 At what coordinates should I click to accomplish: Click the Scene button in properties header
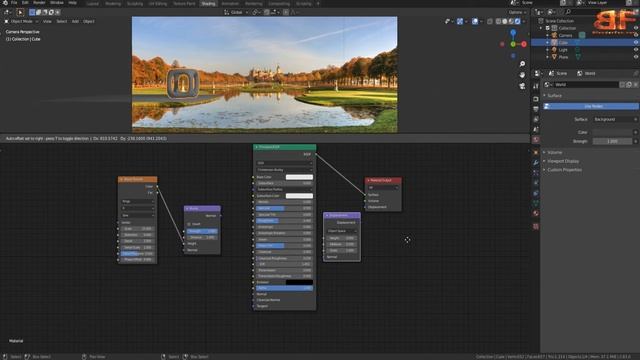click(559, 73)
